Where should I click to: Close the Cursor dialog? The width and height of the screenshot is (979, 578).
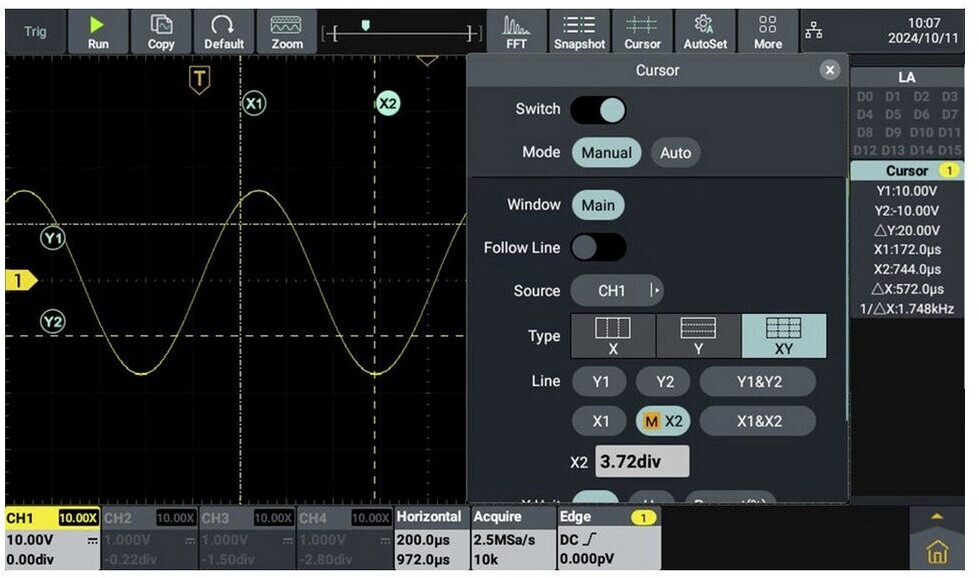point(830,71)
